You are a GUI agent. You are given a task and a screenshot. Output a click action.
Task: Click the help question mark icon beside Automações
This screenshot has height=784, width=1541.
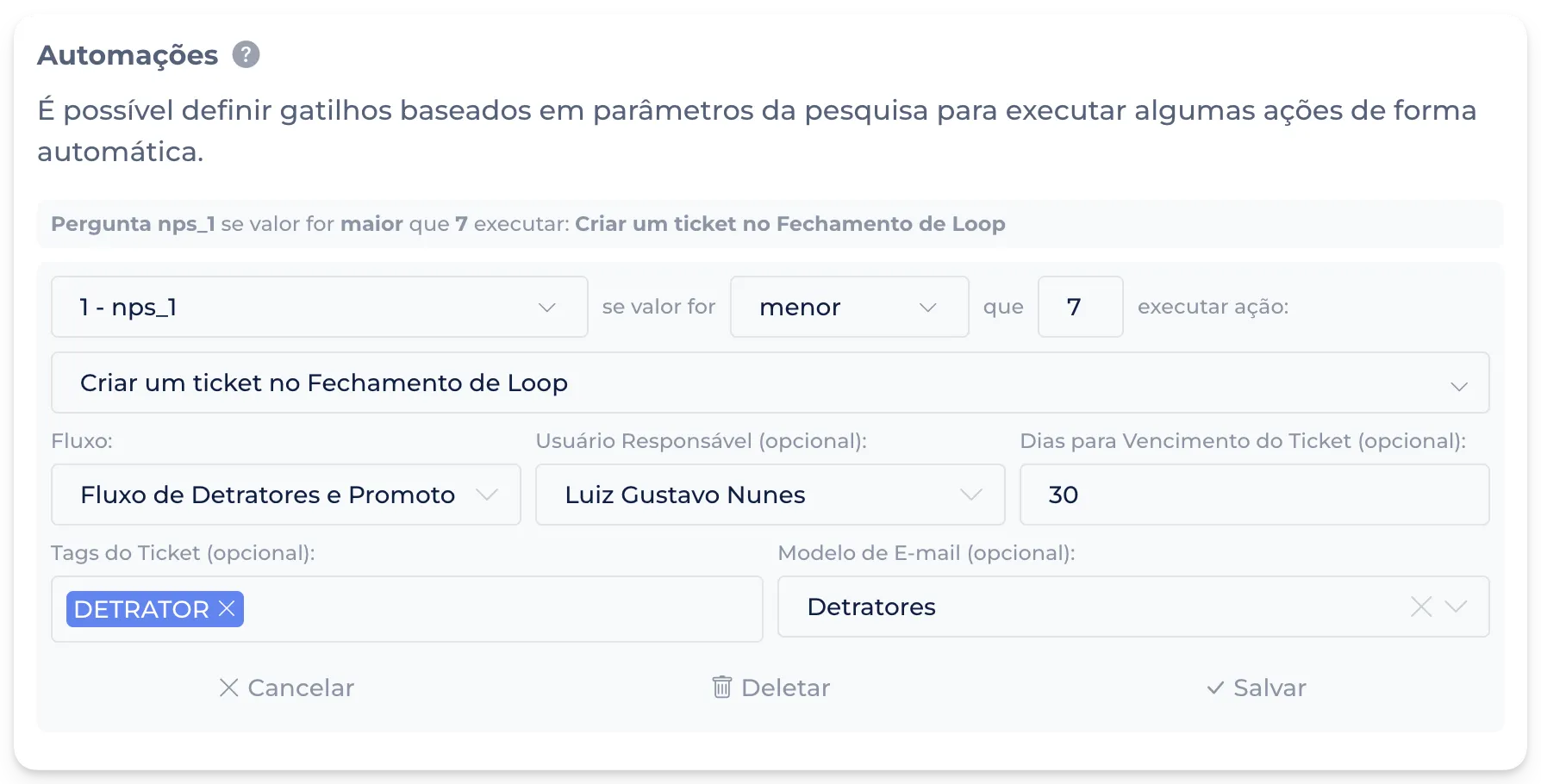coord(246,55)
